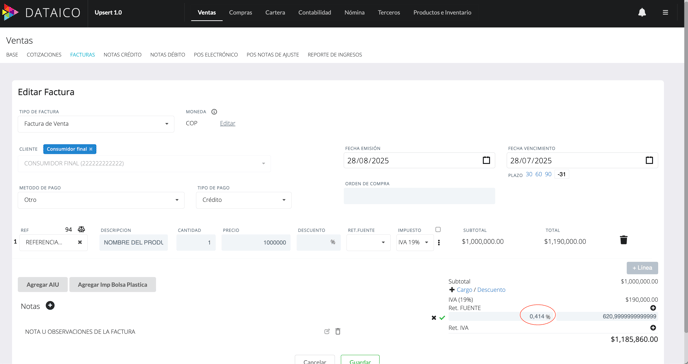Click the Dataico logo icon
688x364 pixels.
[10, 12]
